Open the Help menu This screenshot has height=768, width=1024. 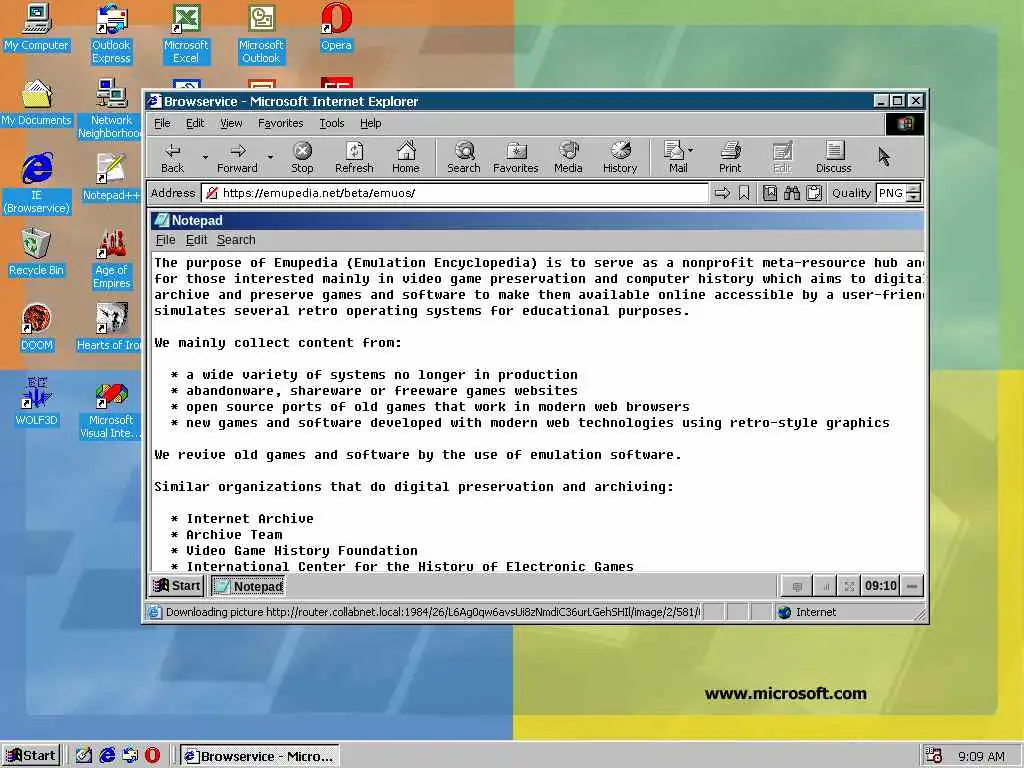(x=370, y=123)
